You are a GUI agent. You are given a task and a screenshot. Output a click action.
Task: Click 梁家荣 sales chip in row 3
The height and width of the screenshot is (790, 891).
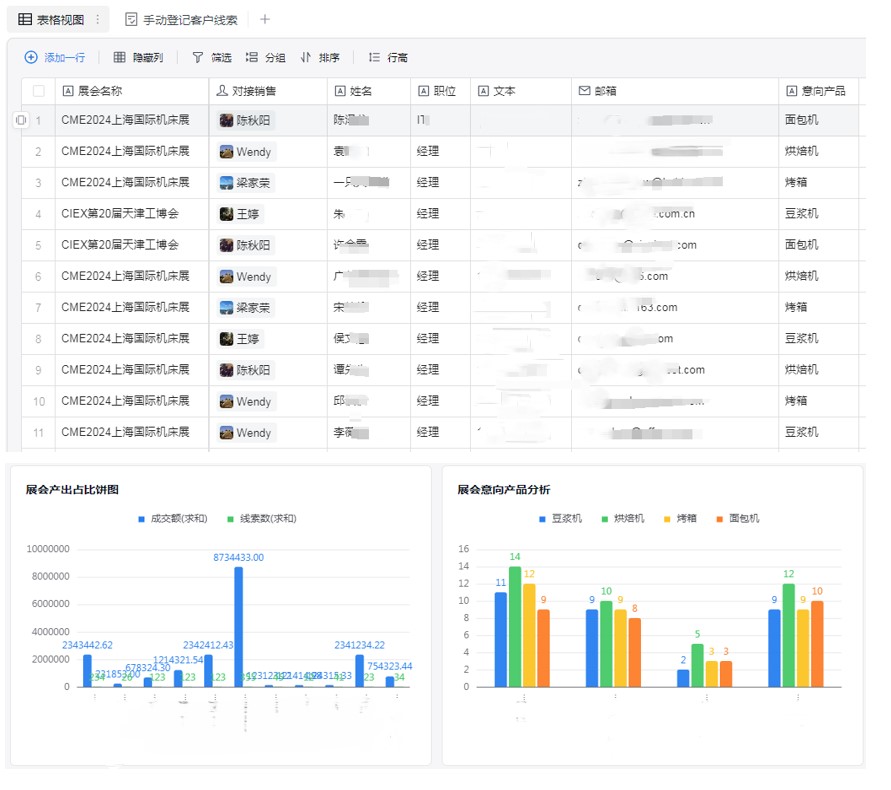(246, 183)
